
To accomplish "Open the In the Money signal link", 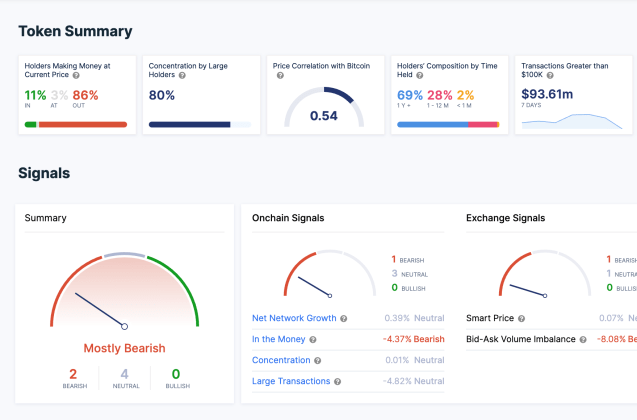I will click(279, 339).
